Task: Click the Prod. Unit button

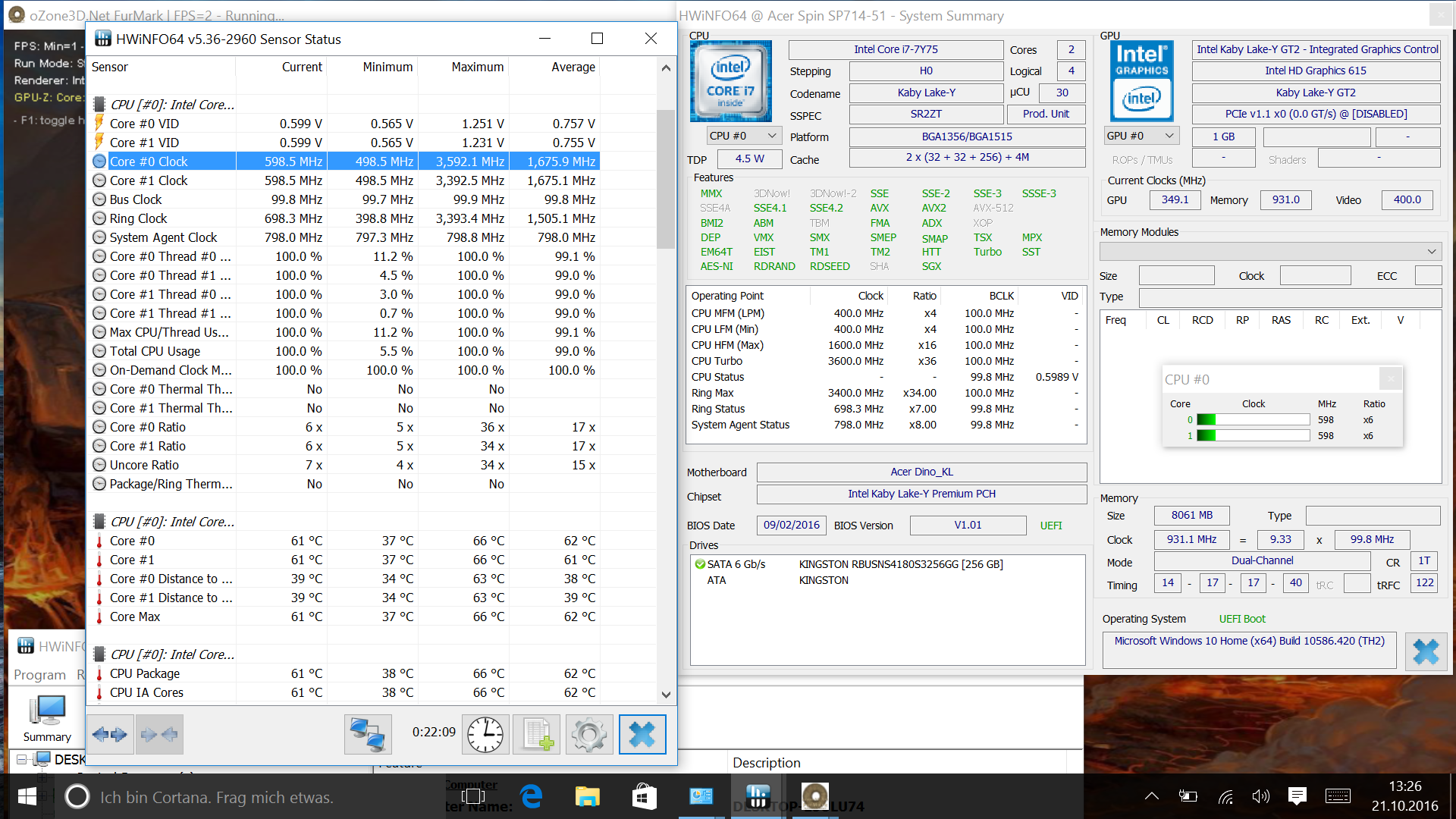Action: [x=1046, y=114]
